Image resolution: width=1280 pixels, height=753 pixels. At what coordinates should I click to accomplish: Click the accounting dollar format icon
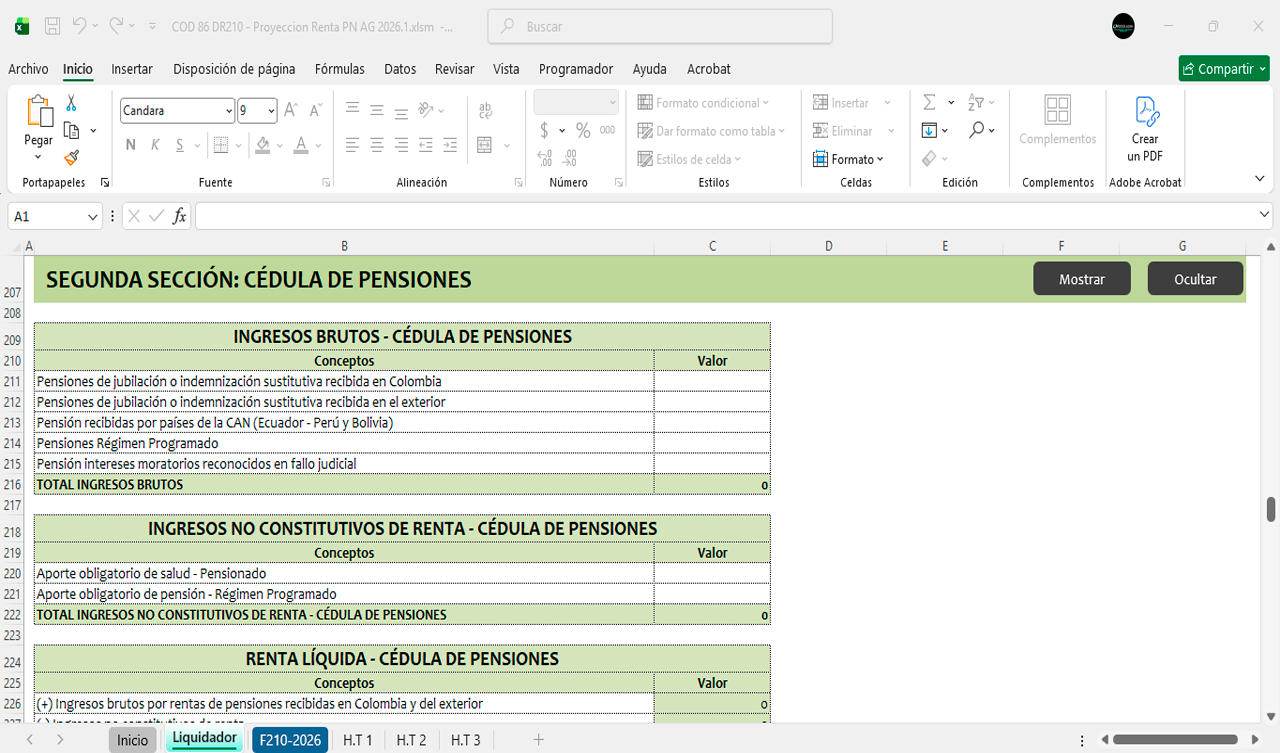544,130
